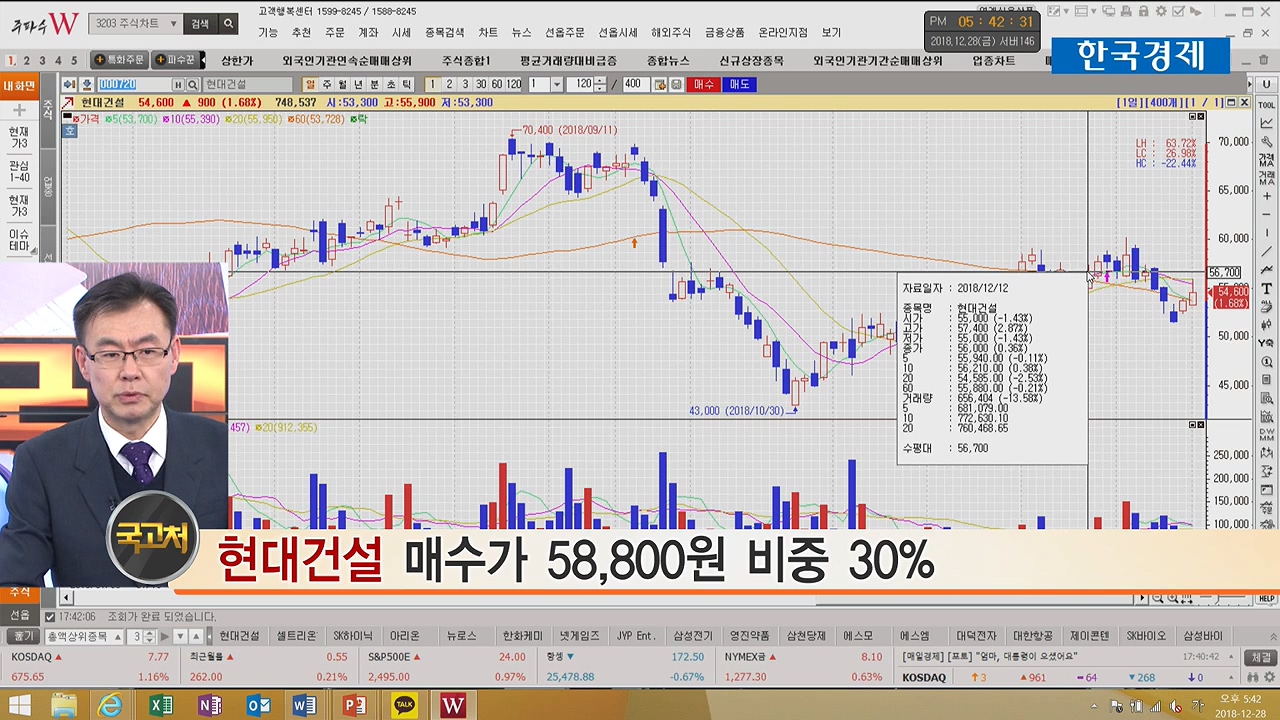Click the red 매수 buy button
Image resolution: width=1280 pixels, height=720 pixels.
click(703, 85)
